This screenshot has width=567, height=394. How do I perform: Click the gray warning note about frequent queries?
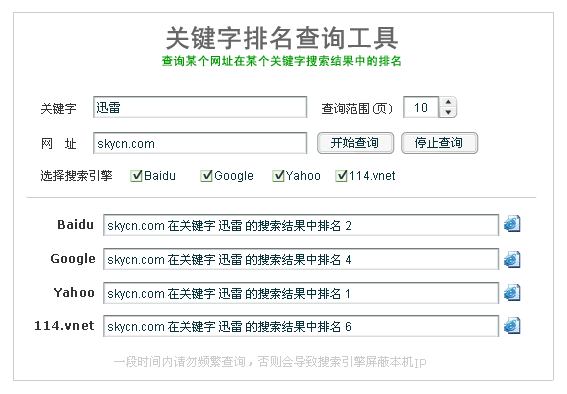click(x=270, y=361)
